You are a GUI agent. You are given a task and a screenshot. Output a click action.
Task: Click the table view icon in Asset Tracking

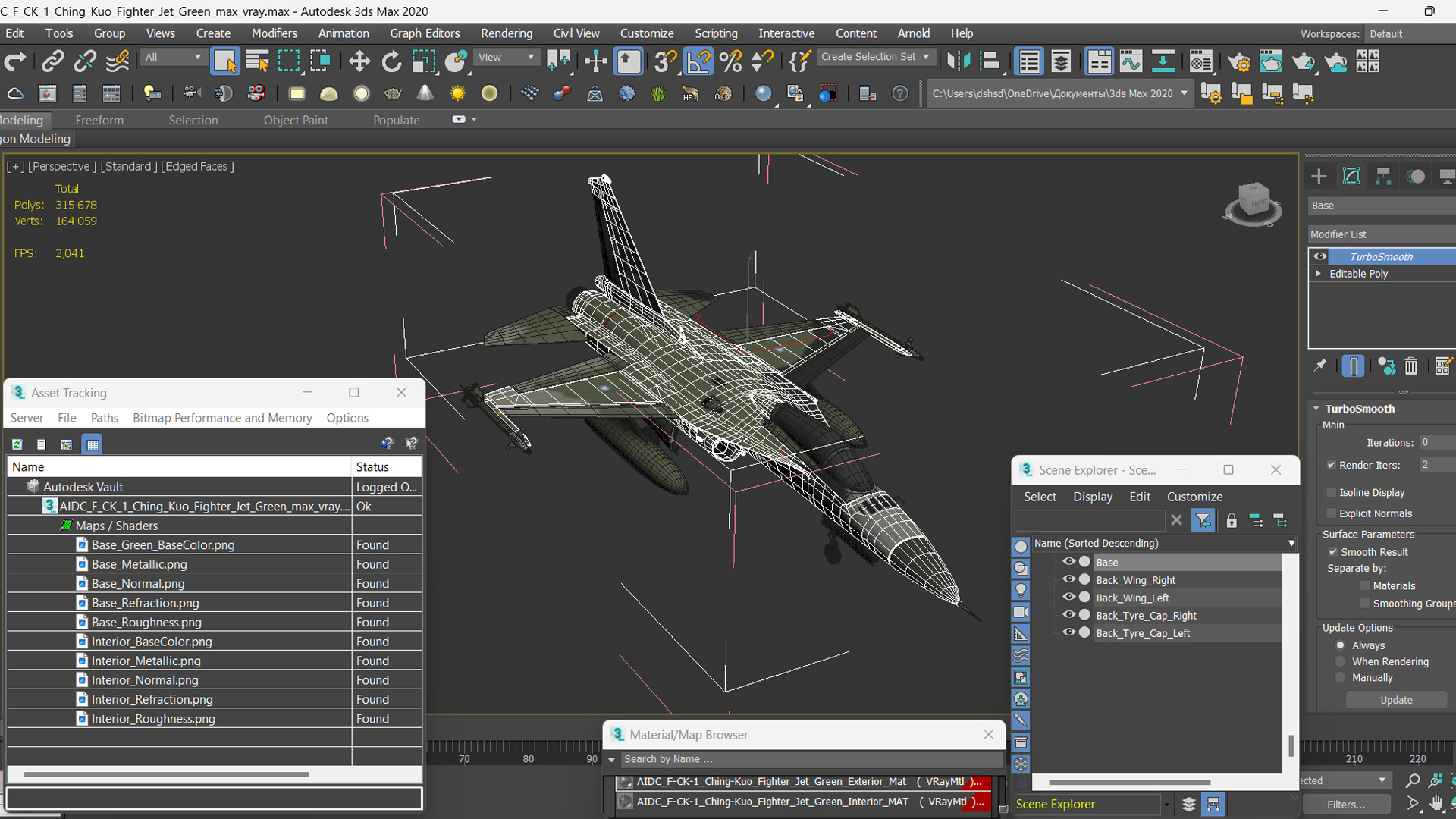[93, 444]
